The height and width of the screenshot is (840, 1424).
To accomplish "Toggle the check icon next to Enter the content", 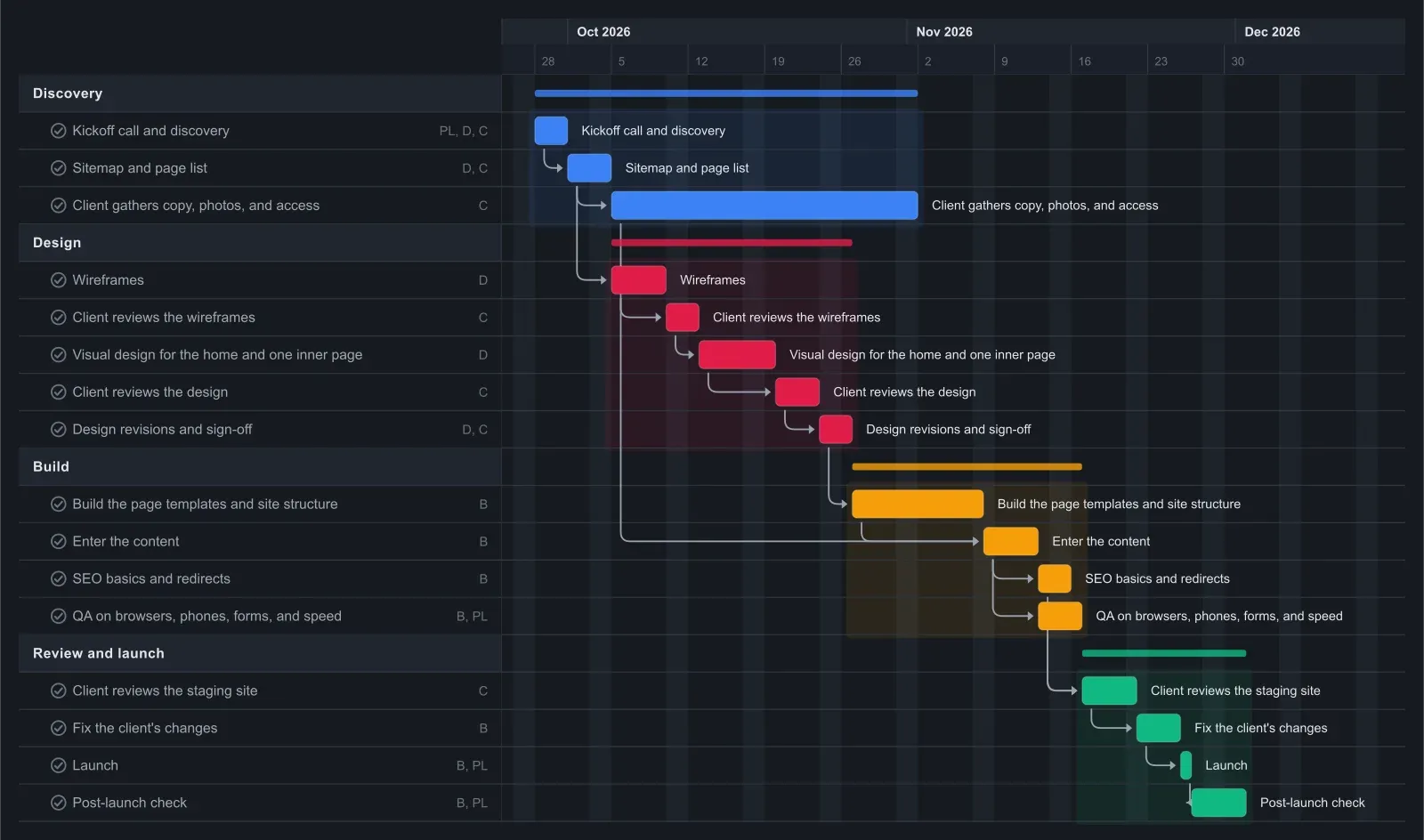I will coord(59,541).
